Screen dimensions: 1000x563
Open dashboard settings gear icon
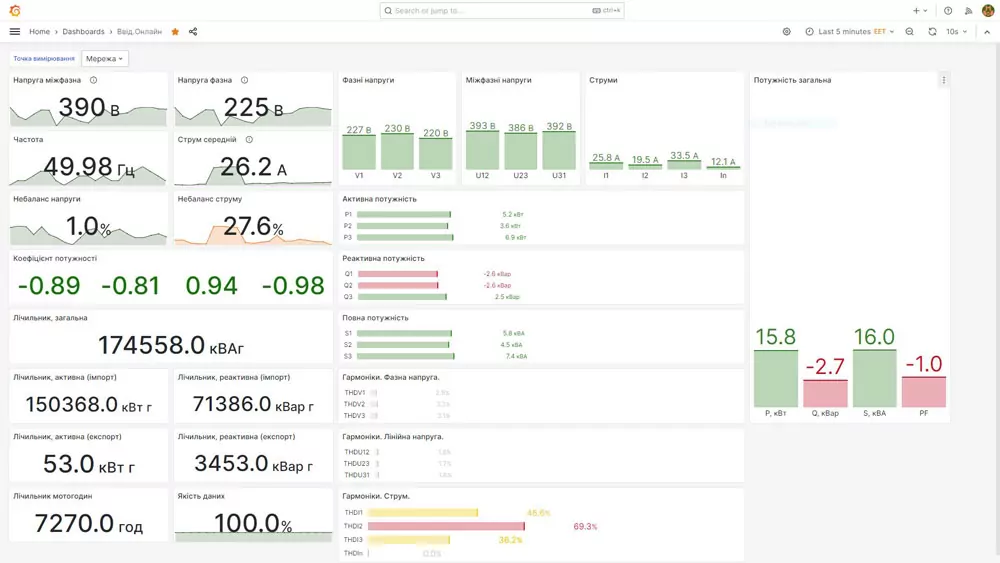tap(786, 31)
